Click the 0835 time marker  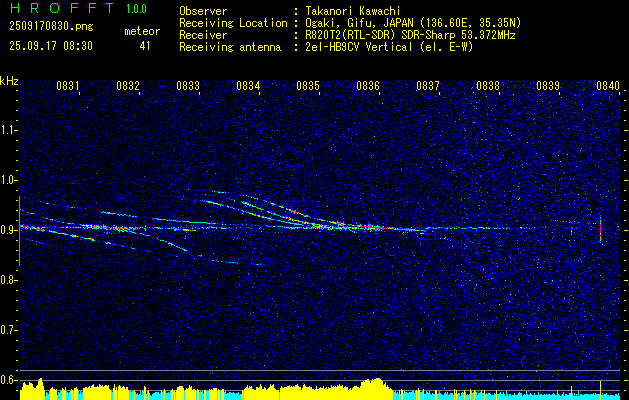[308, 85]
